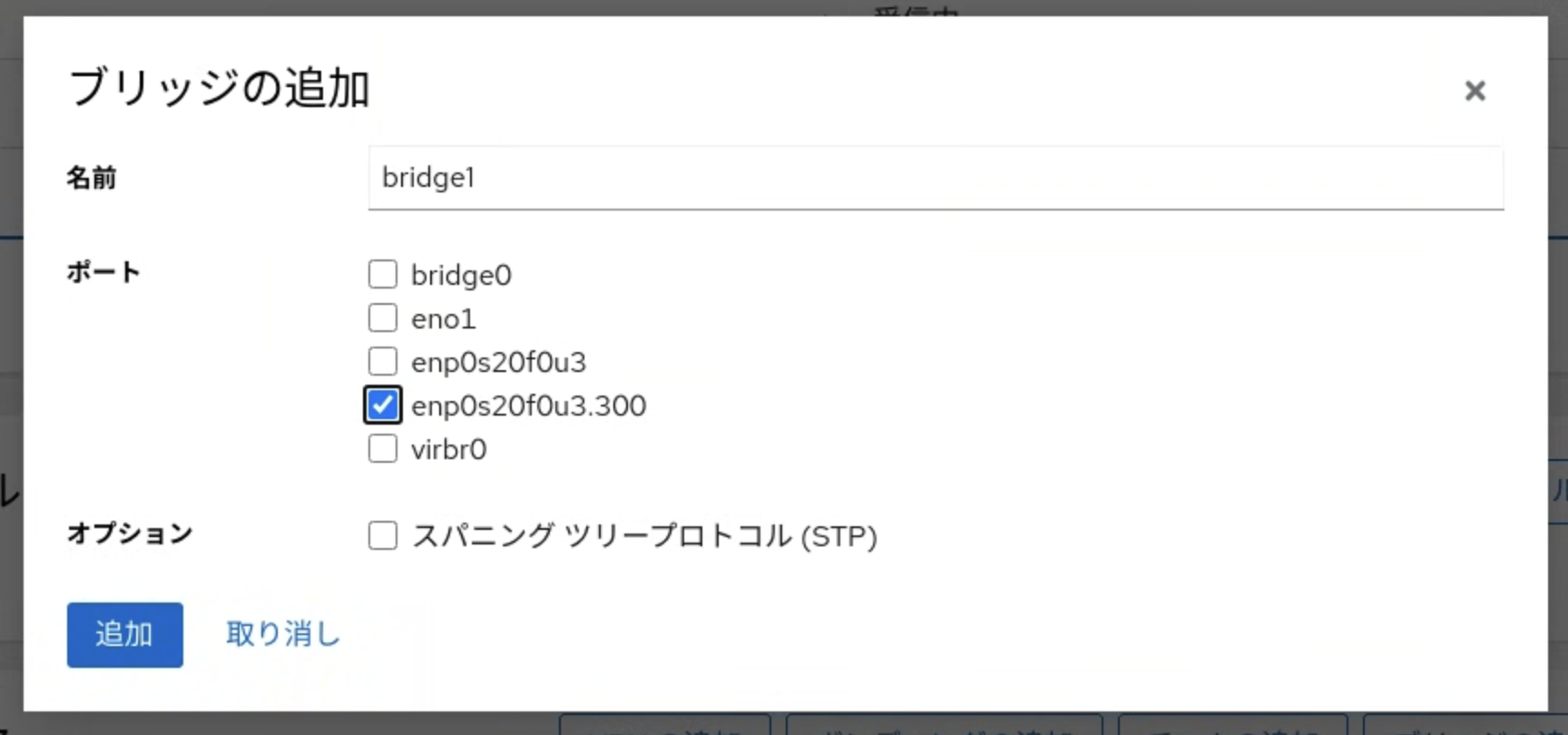Viewport: 1568px width, 735px height.
Task: Disable the enp0s20f0u3.300 VLAN port
Action: [x=382, y=405]
